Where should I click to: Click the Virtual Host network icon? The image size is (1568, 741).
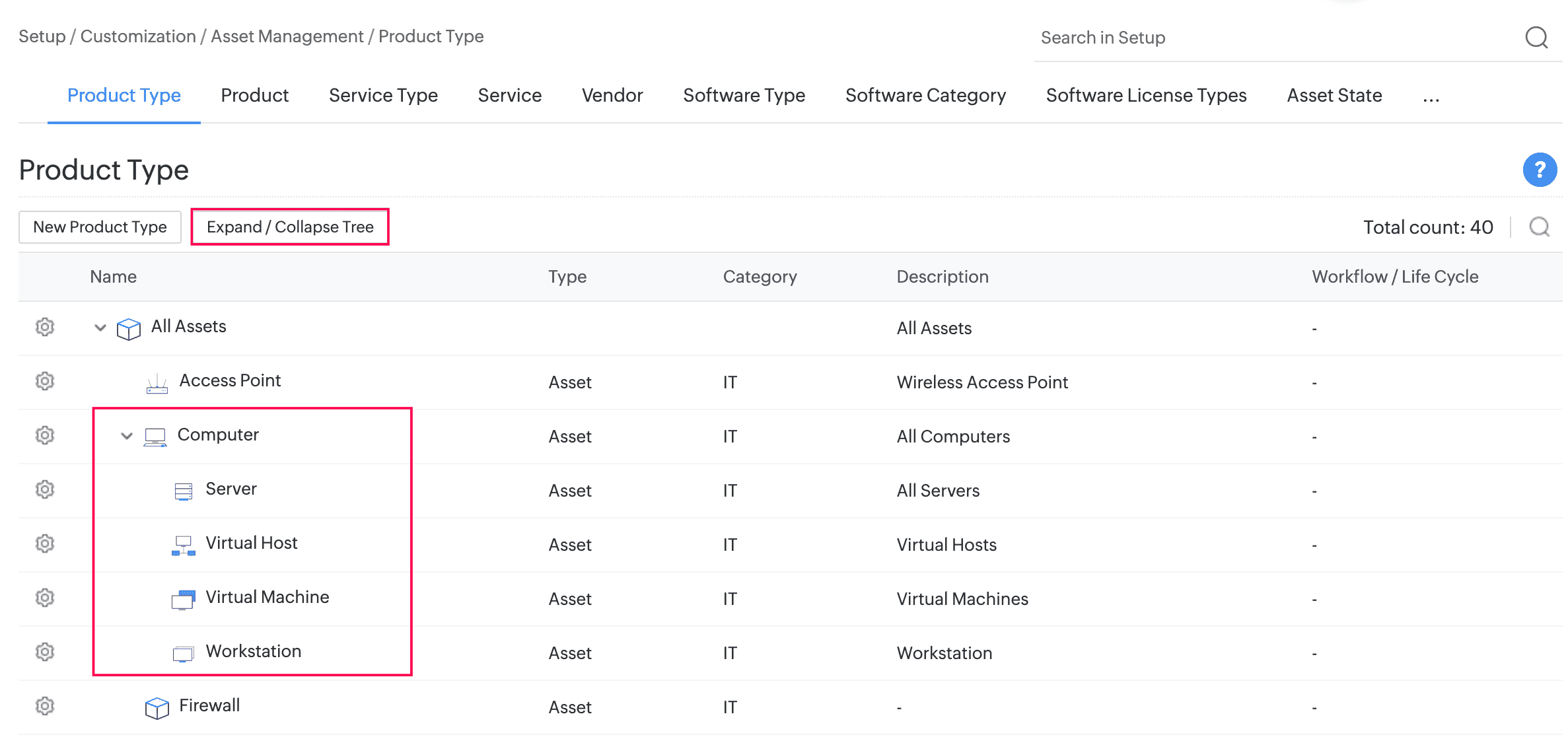(x=183, y=545)
